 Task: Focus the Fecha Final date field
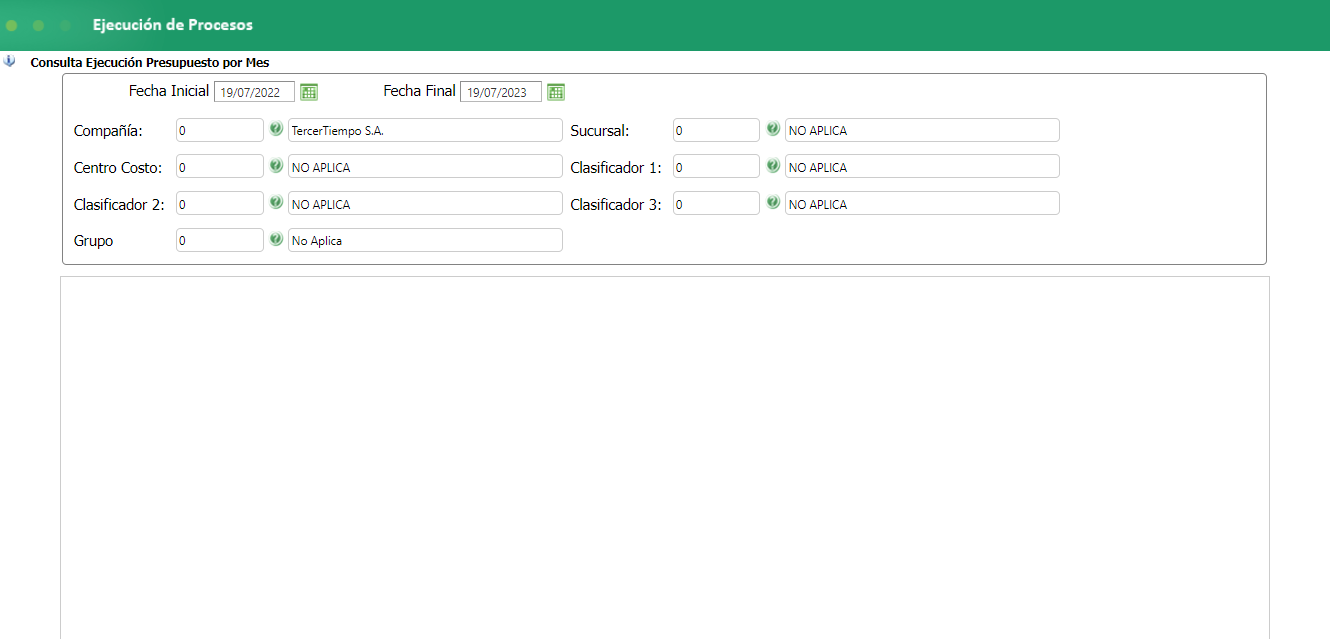[501, 92]
